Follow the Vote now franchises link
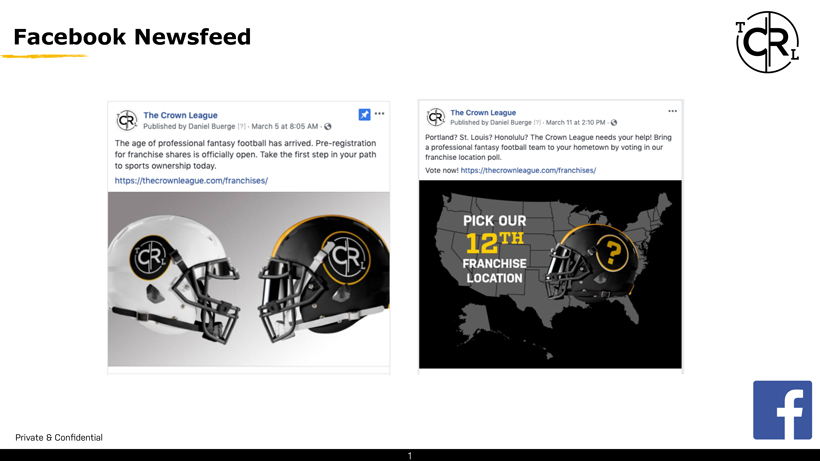Viewport: 820px width, 461px height. (528, 170)
